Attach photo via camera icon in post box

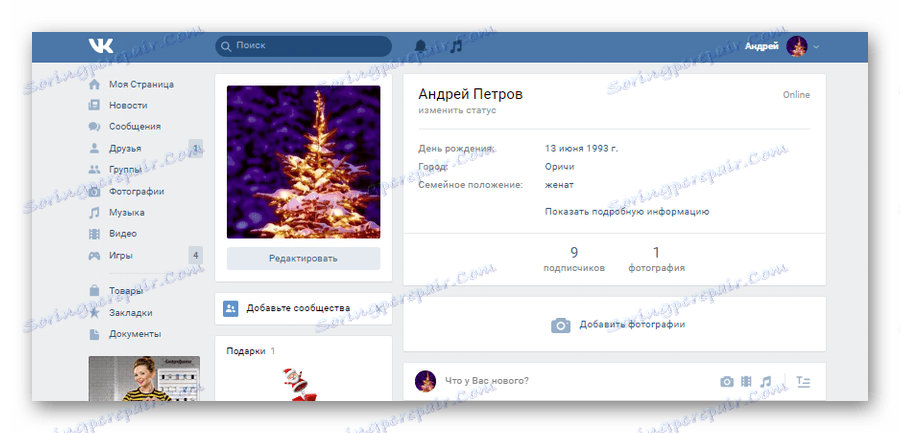[727, 381]
